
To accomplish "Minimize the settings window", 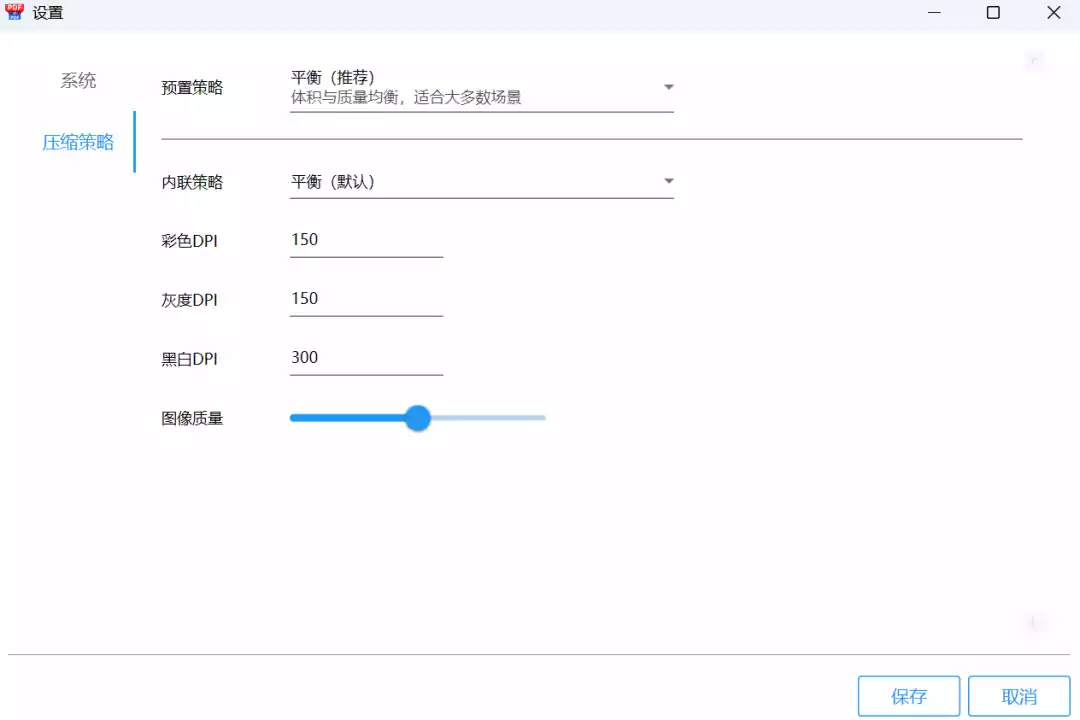I will [x=933, y=13].
